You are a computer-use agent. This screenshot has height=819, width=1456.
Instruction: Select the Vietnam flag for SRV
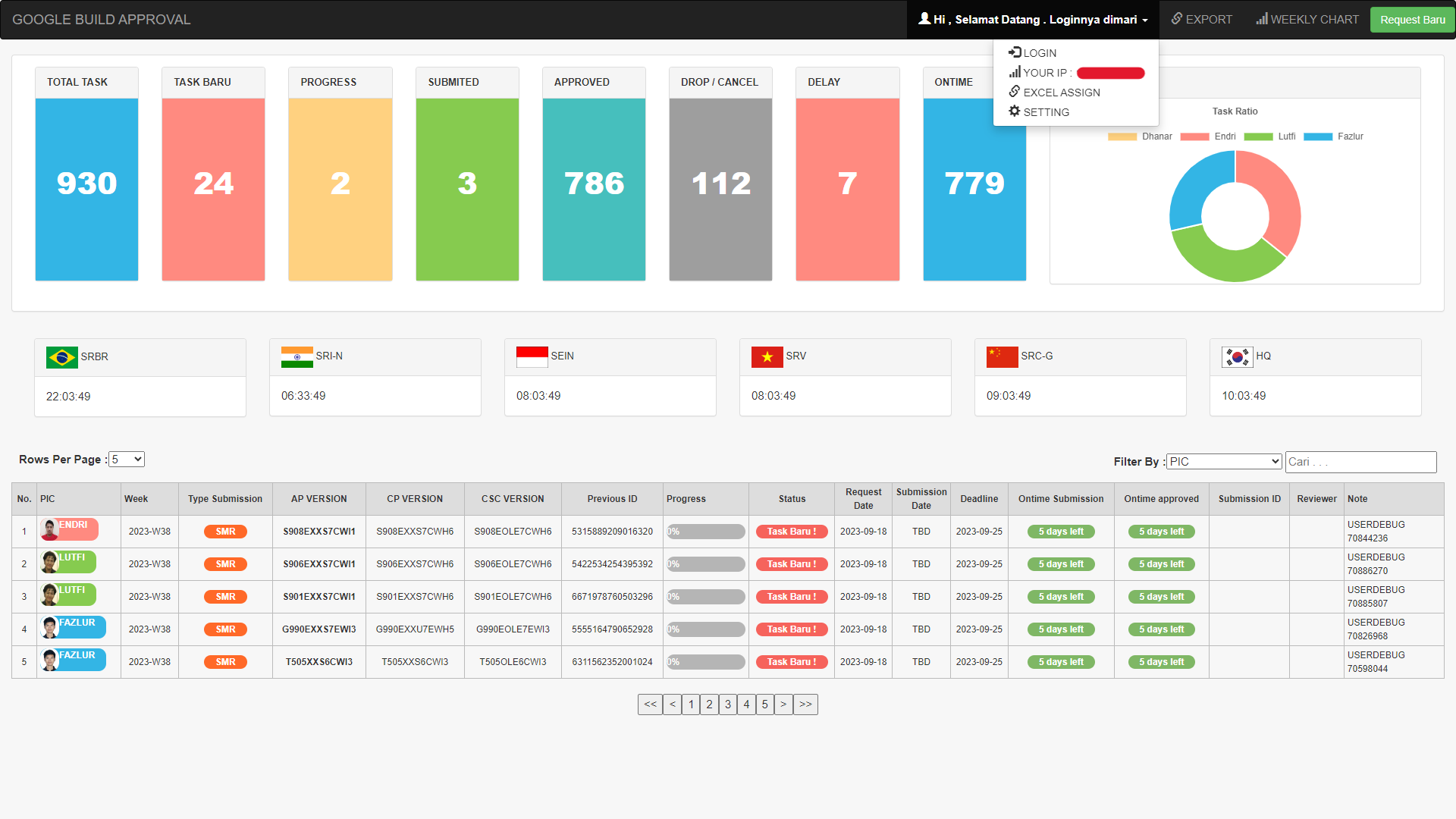pyautogui.click(x=767, y=356)
